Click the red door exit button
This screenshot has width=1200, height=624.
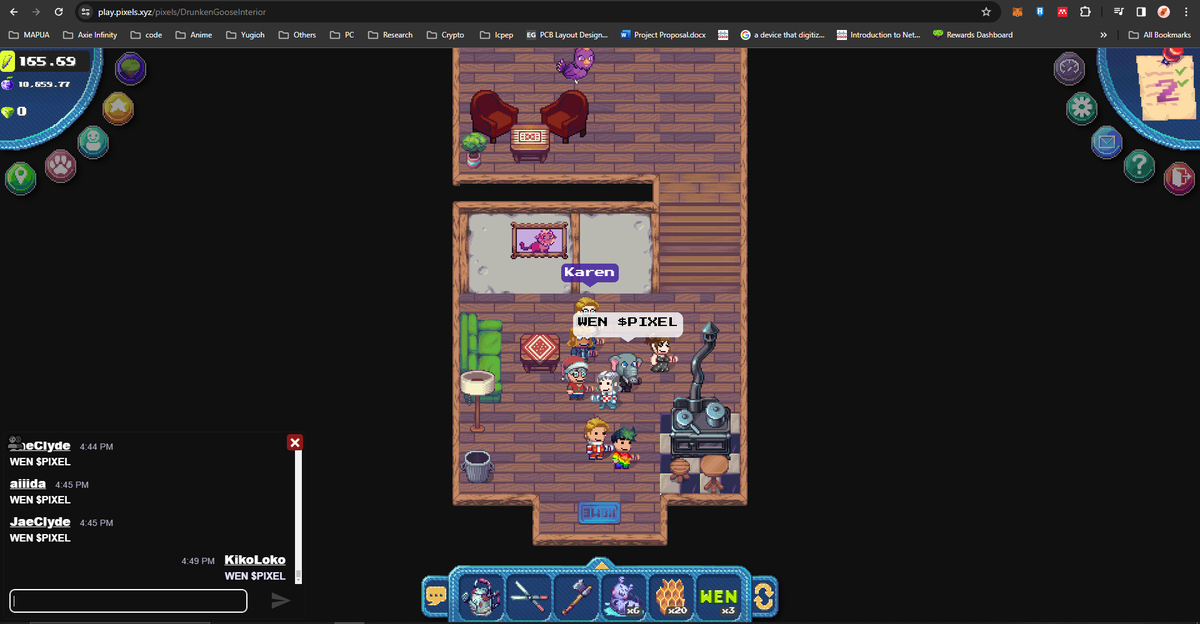tap(1180, 177)
